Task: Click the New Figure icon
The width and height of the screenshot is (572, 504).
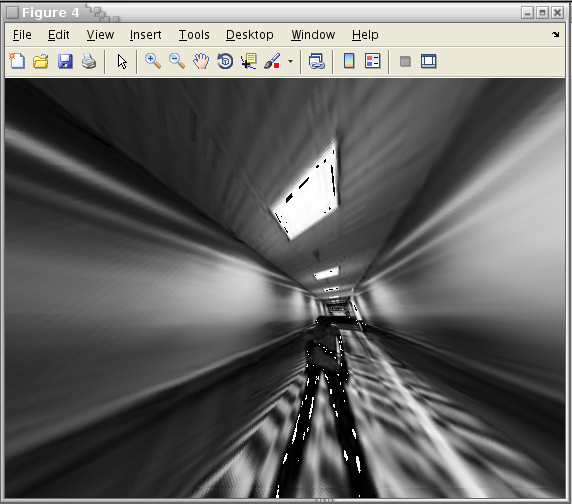Action: click(x=17, y=61)
